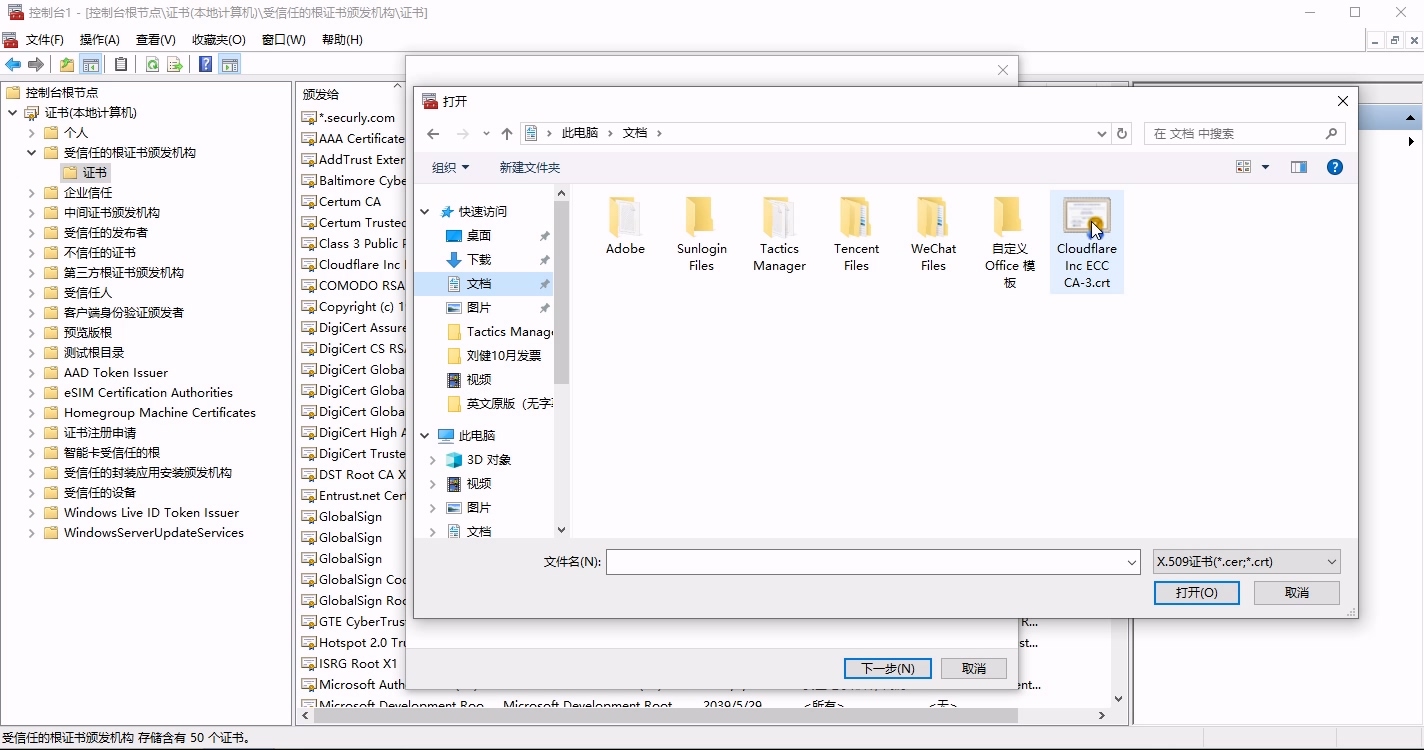The image size is (1424, 750).
Task: Toggle the preview pane icon
Action: (x=1299, y=167)
